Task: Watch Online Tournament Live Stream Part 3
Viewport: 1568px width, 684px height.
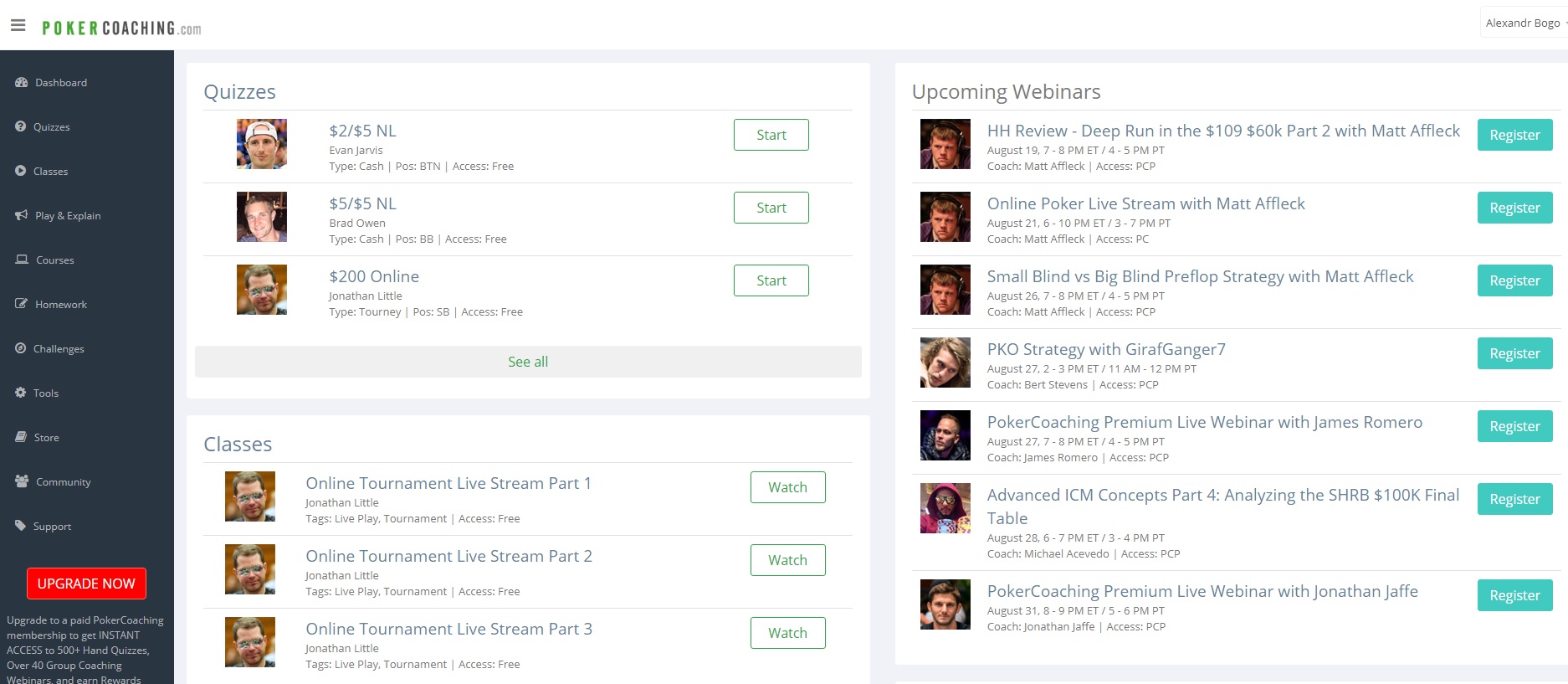Action: [x=788, y=633]
